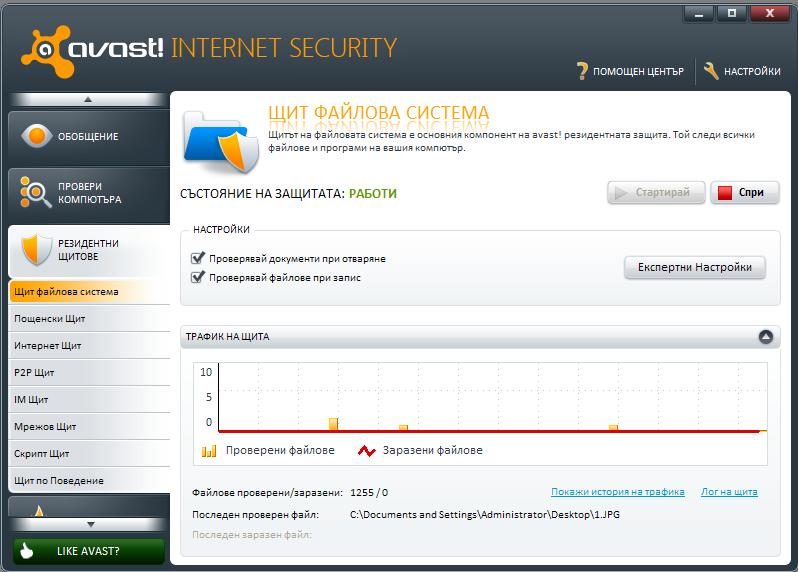Click the tallest yellow bar in traffic graph
The height and width of the screenshot is (572, 798).
click(333, 424)
